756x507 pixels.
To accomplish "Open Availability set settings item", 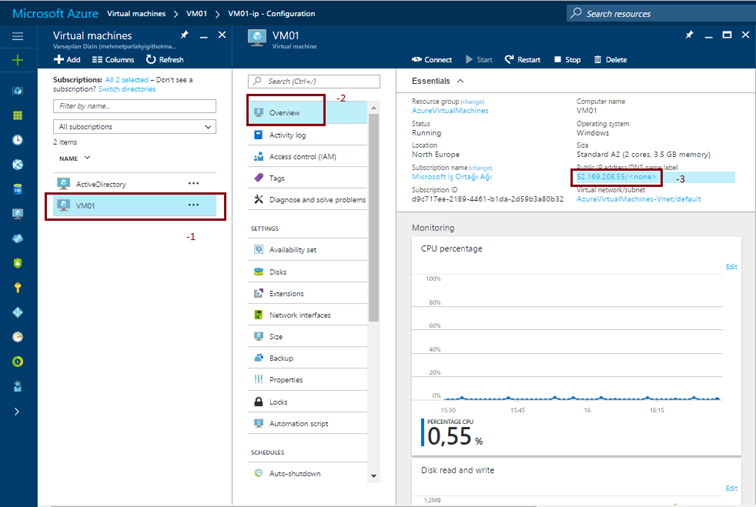I will pos(308,250).
